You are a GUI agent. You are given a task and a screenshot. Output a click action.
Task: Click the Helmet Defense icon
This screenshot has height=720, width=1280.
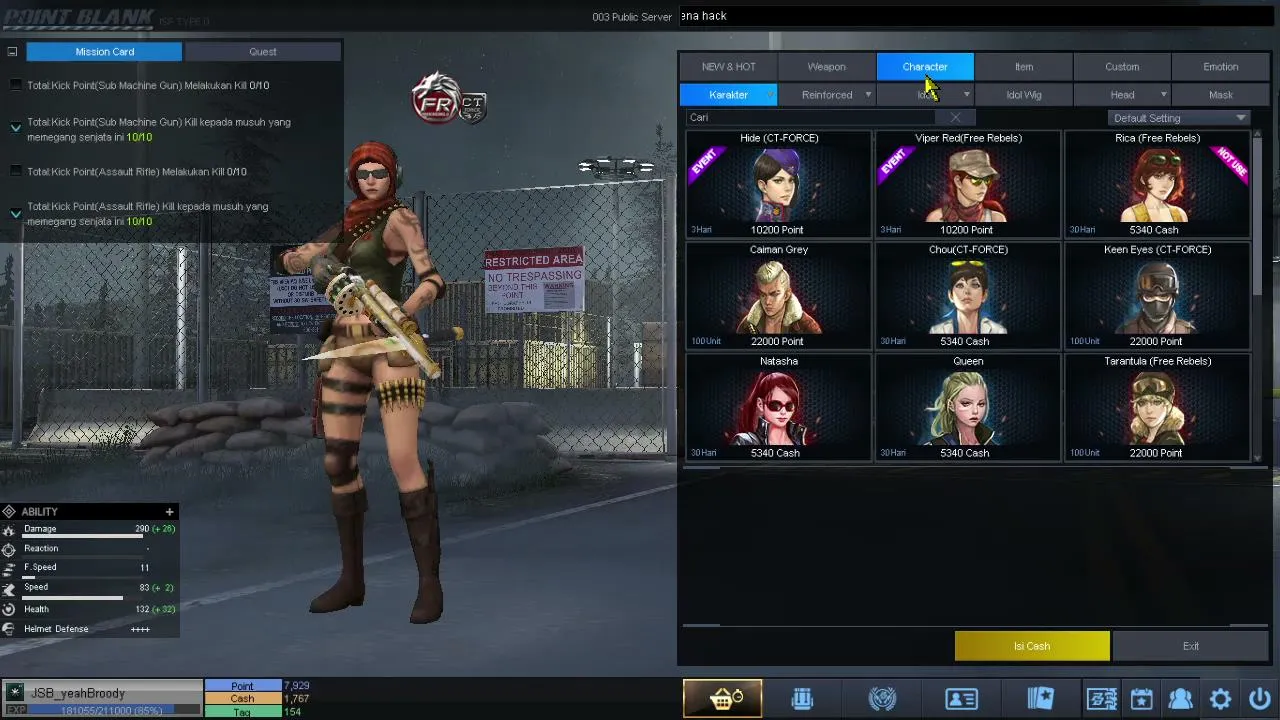[10, 629]
